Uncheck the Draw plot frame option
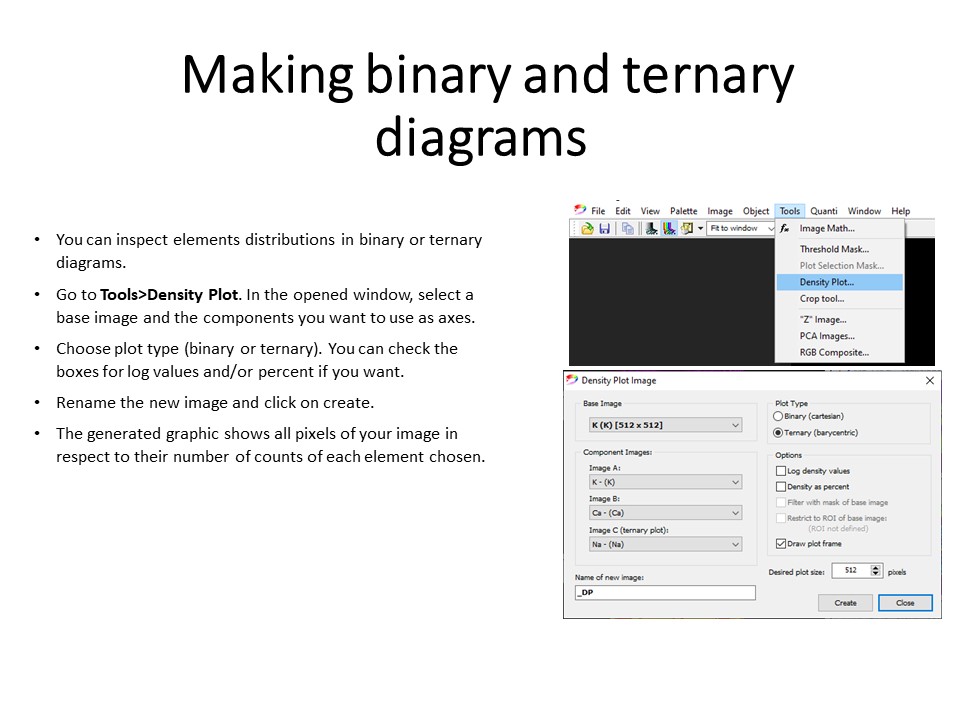 click(781, 544)
